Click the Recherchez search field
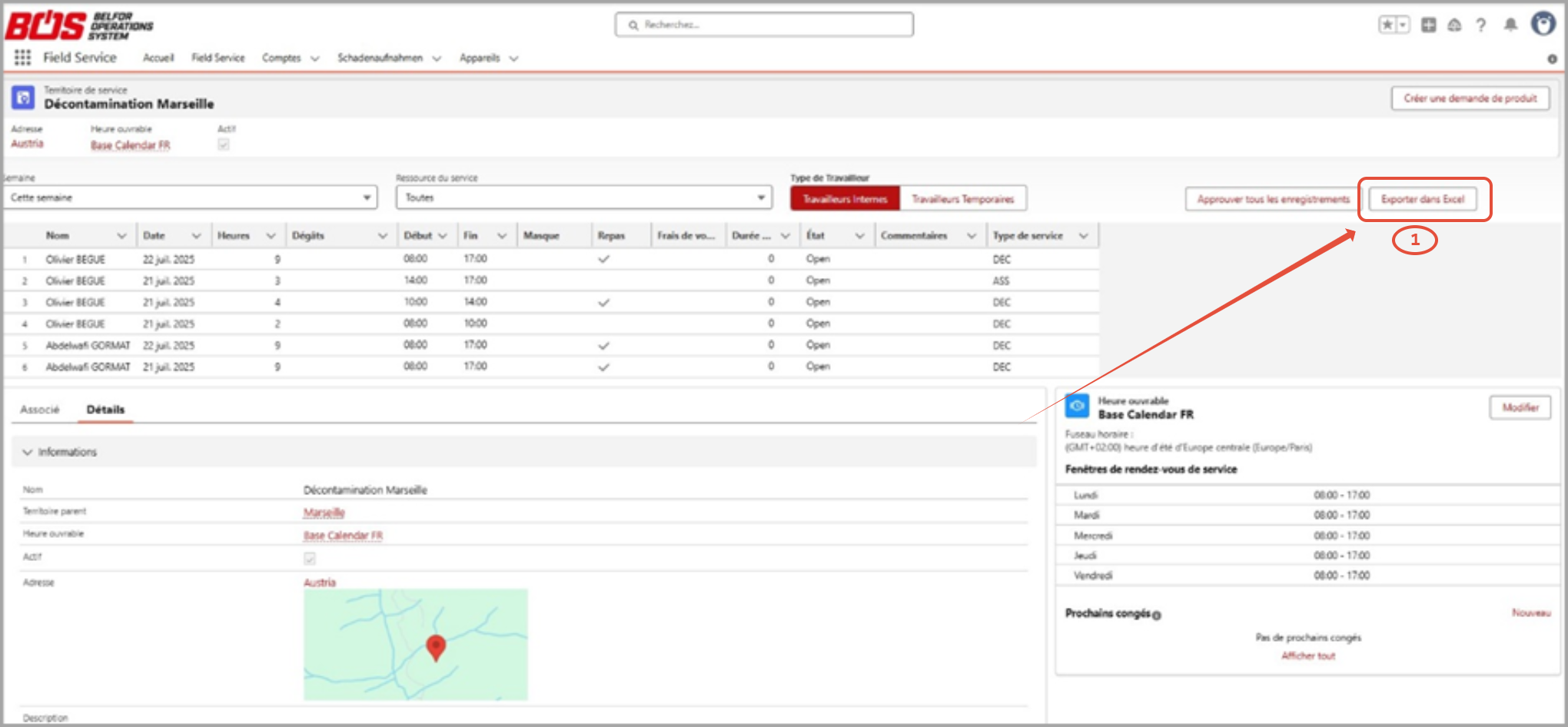The width and height of the screenshot is (1568, 727). [x=764, y=25]
